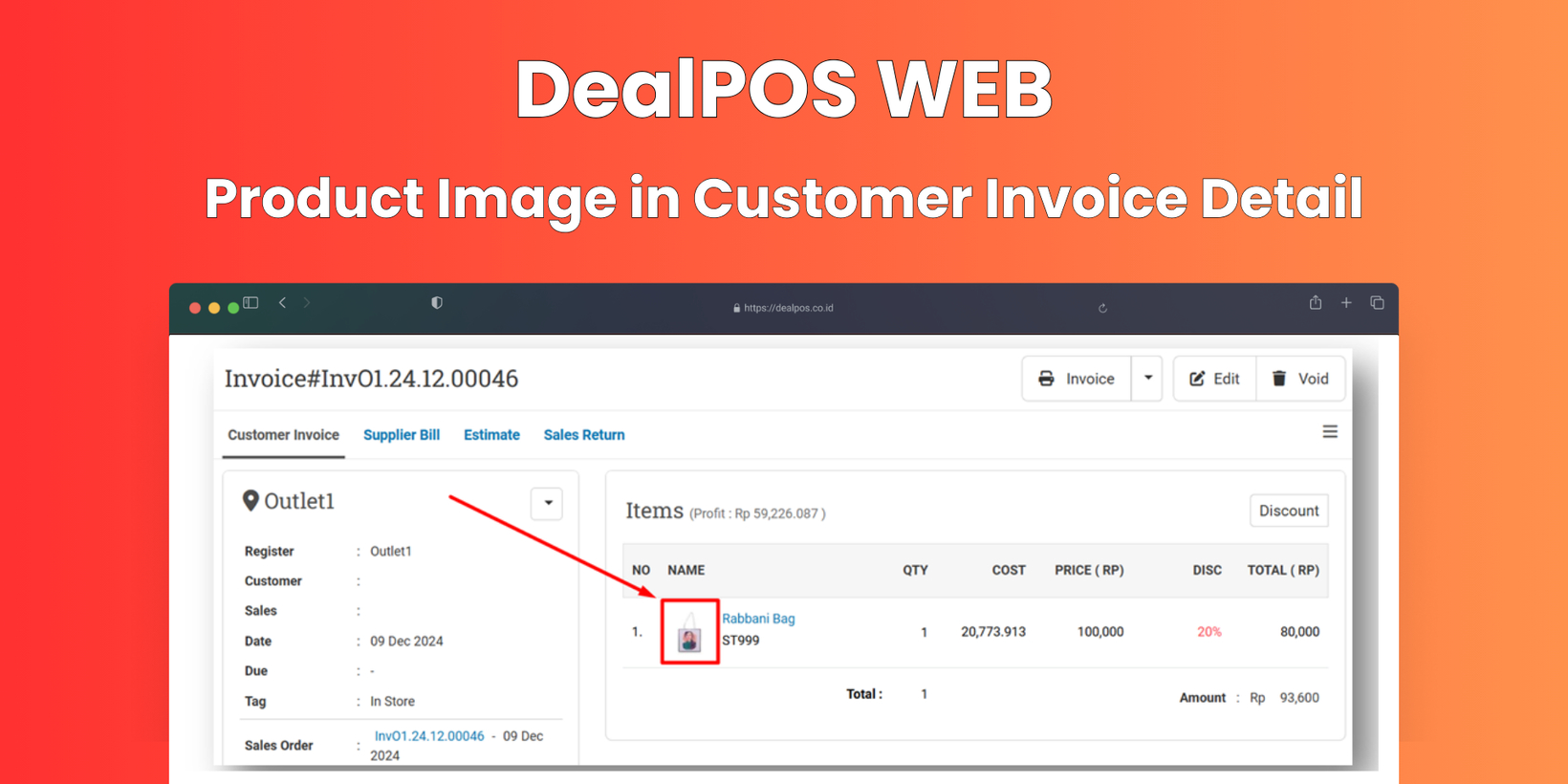Open the Rabbani Bag product image
Screen dimensions: 1568x784
pos(689,632)
